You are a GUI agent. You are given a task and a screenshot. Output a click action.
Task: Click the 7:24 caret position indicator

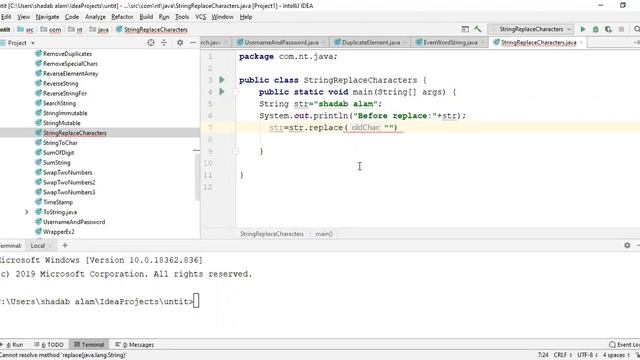[x=543, y=355]
